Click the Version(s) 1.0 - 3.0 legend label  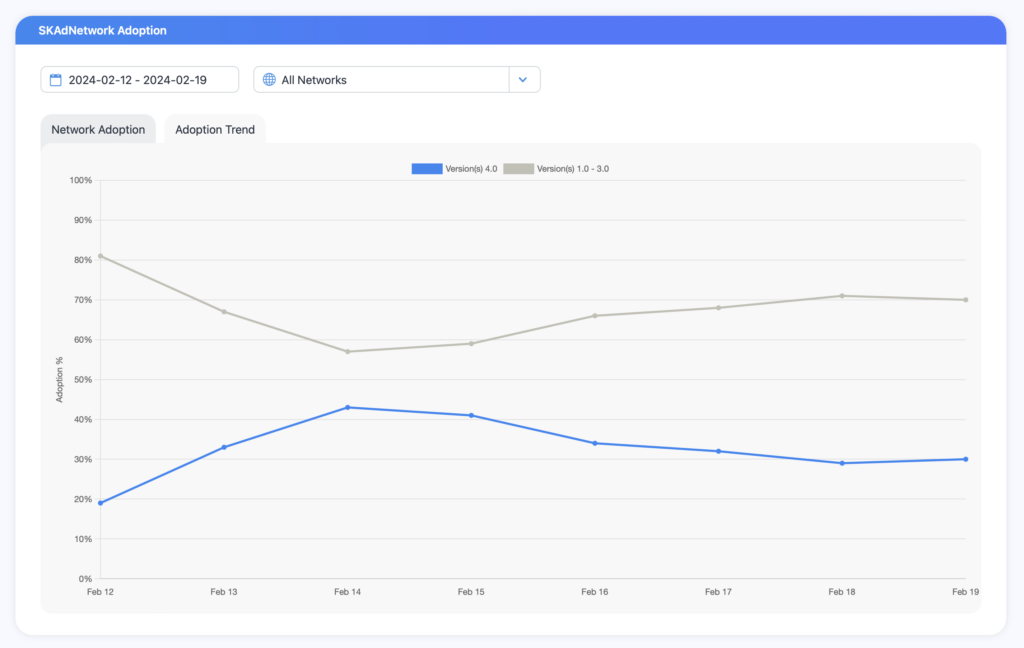(x=573, y=169)
